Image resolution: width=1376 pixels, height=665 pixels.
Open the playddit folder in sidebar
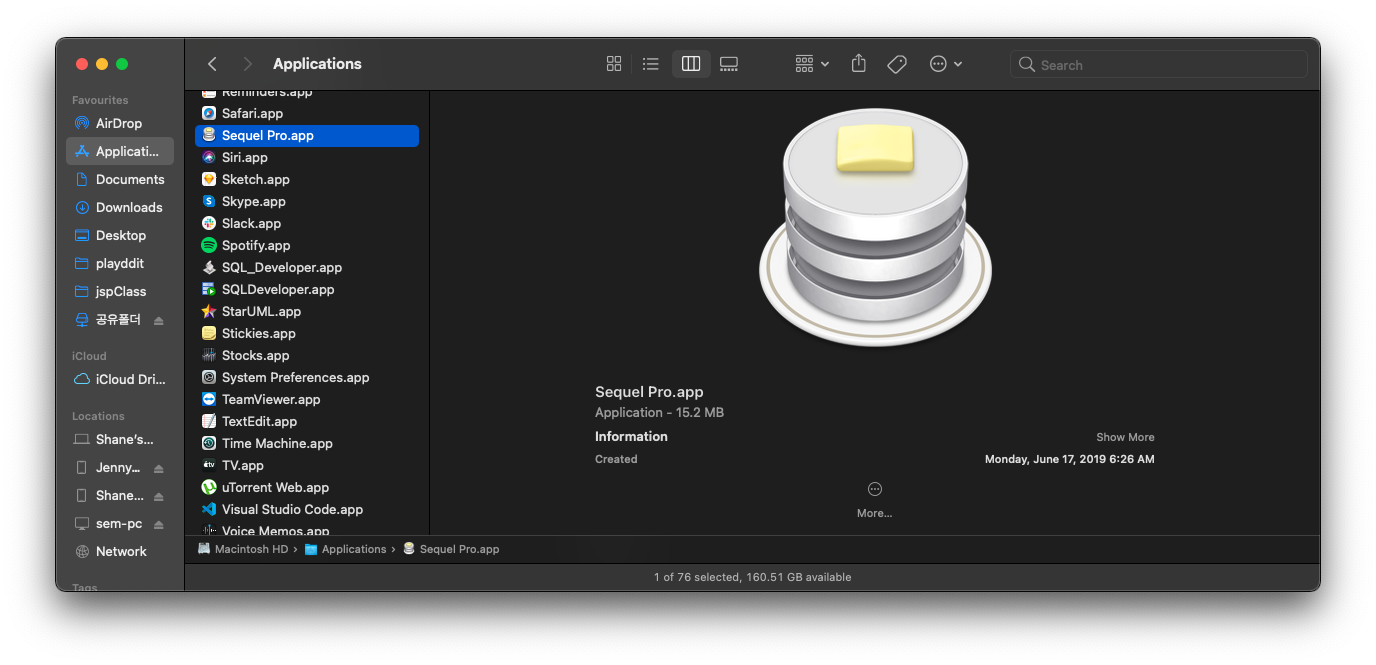click(x=119, y=263)
